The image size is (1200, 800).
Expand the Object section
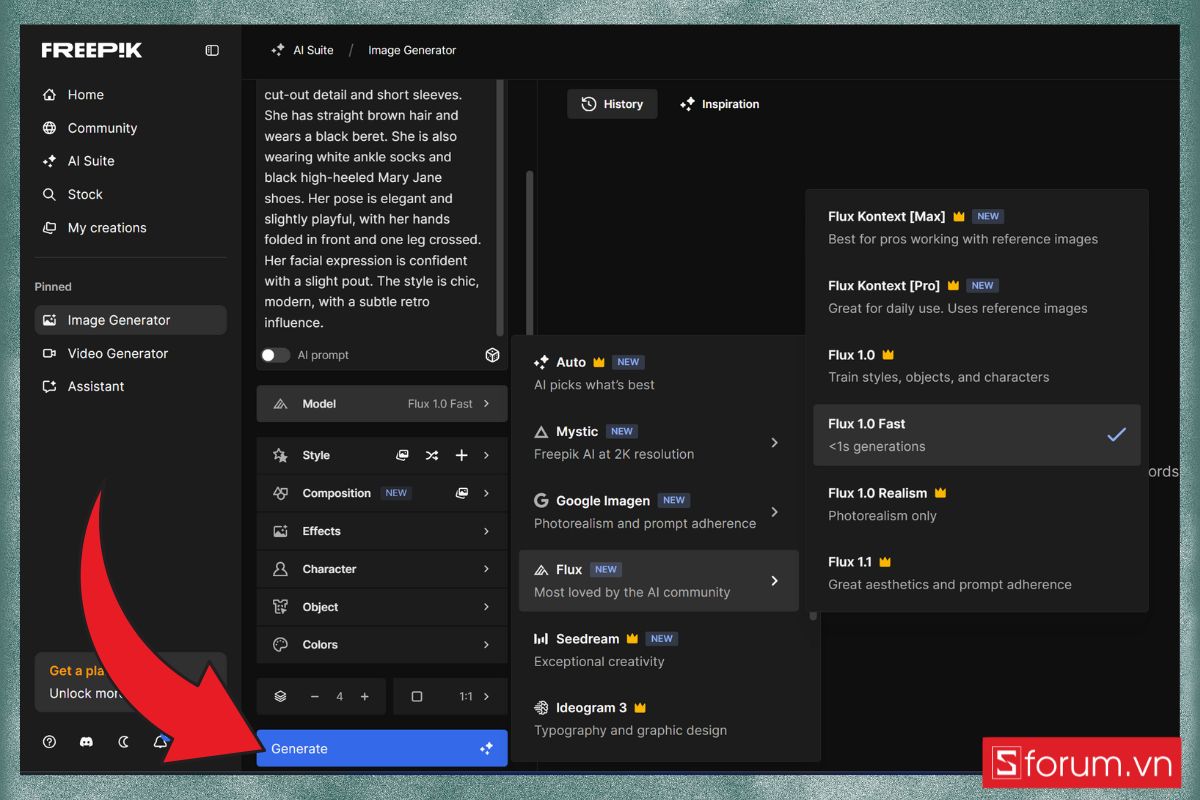click(382, 607)
